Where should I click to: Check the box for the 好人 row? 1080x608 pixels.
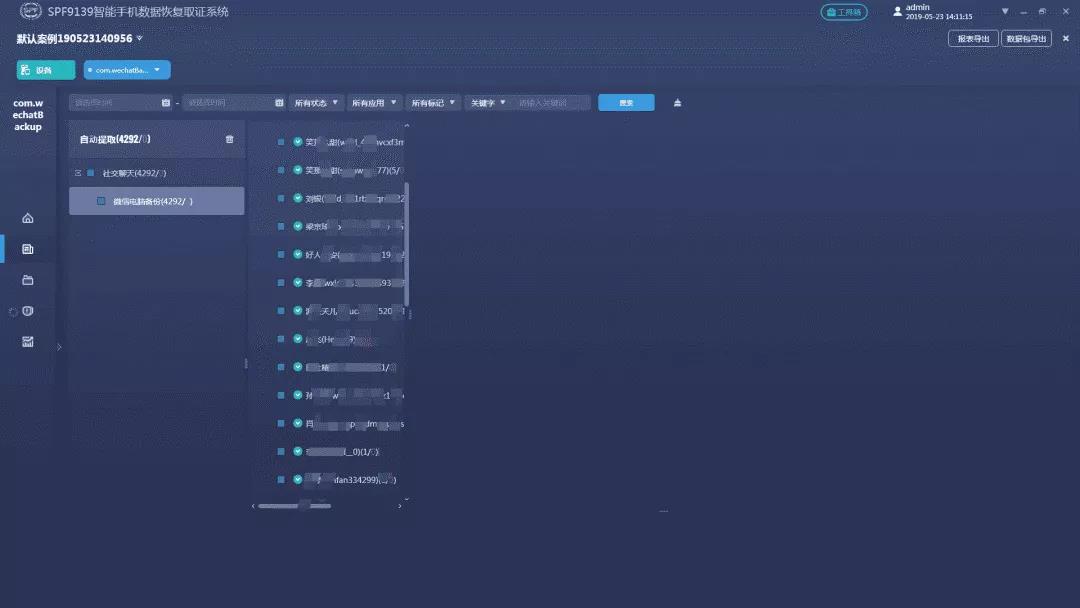click(x=281, y=254)
